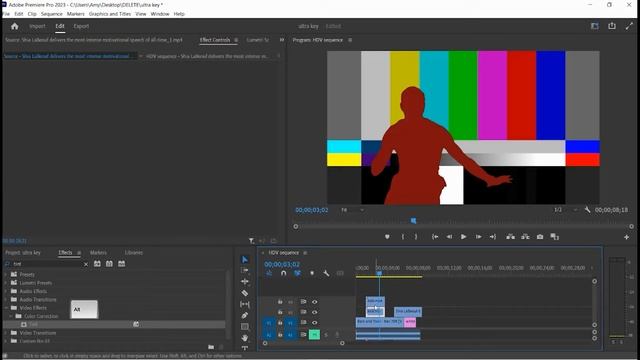The width and height of the screenshot is (640, 360).
Task: Expand the Audio Transitions folder
Action: coord(6,300)
